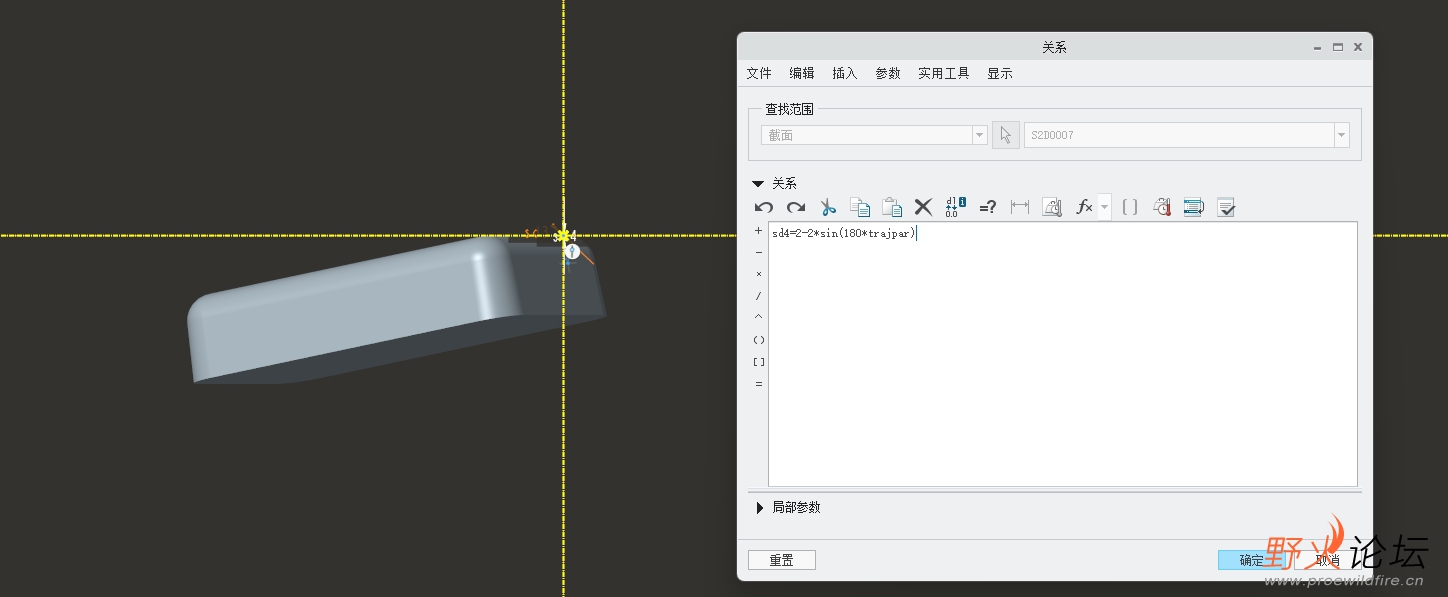Cut selected relation text with scissors
Image resolution: width=1448 pixels, height=597 pixels.
pos(828,207)
